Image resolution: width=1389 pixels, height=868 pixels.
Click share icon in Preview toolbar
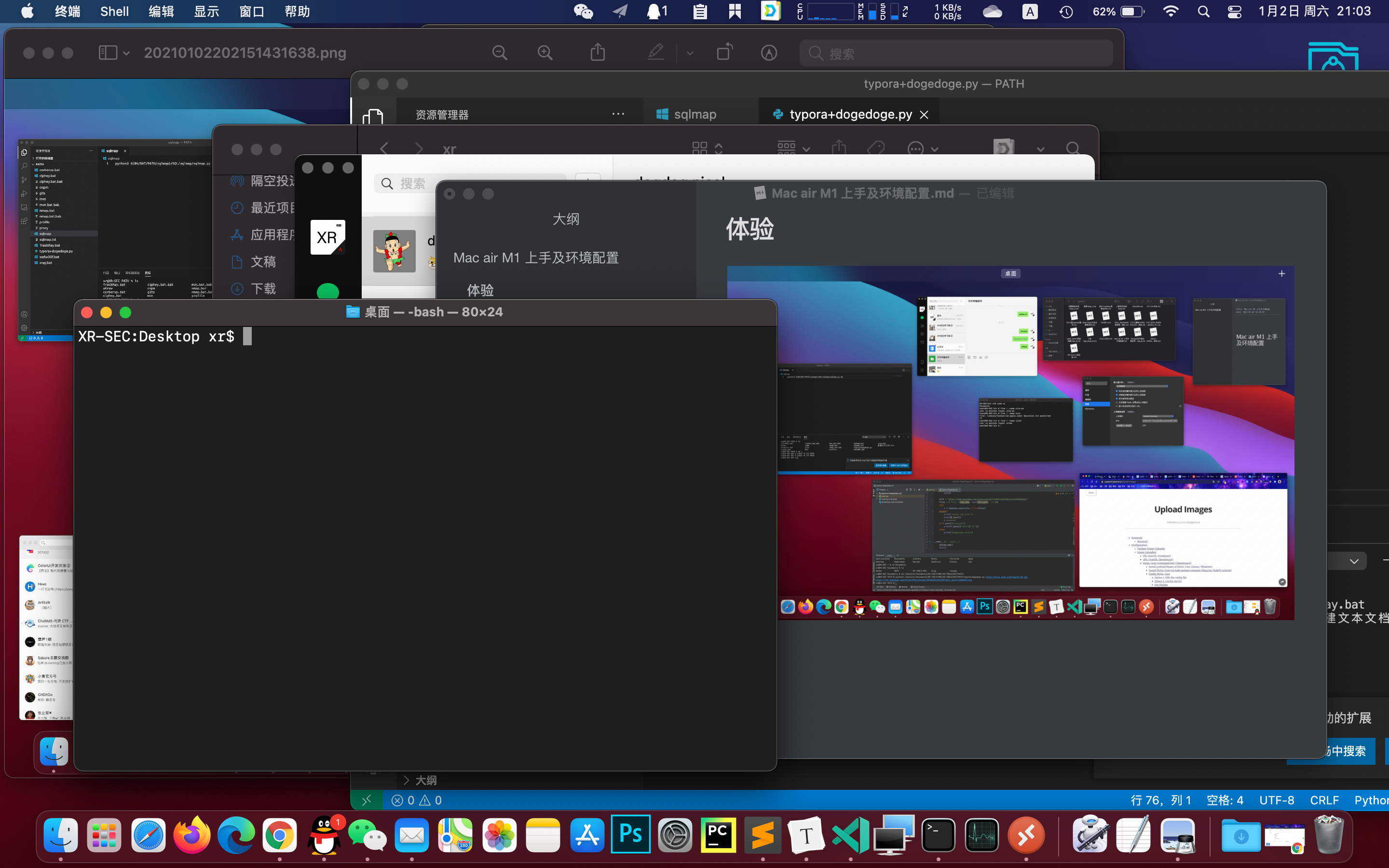598,52
